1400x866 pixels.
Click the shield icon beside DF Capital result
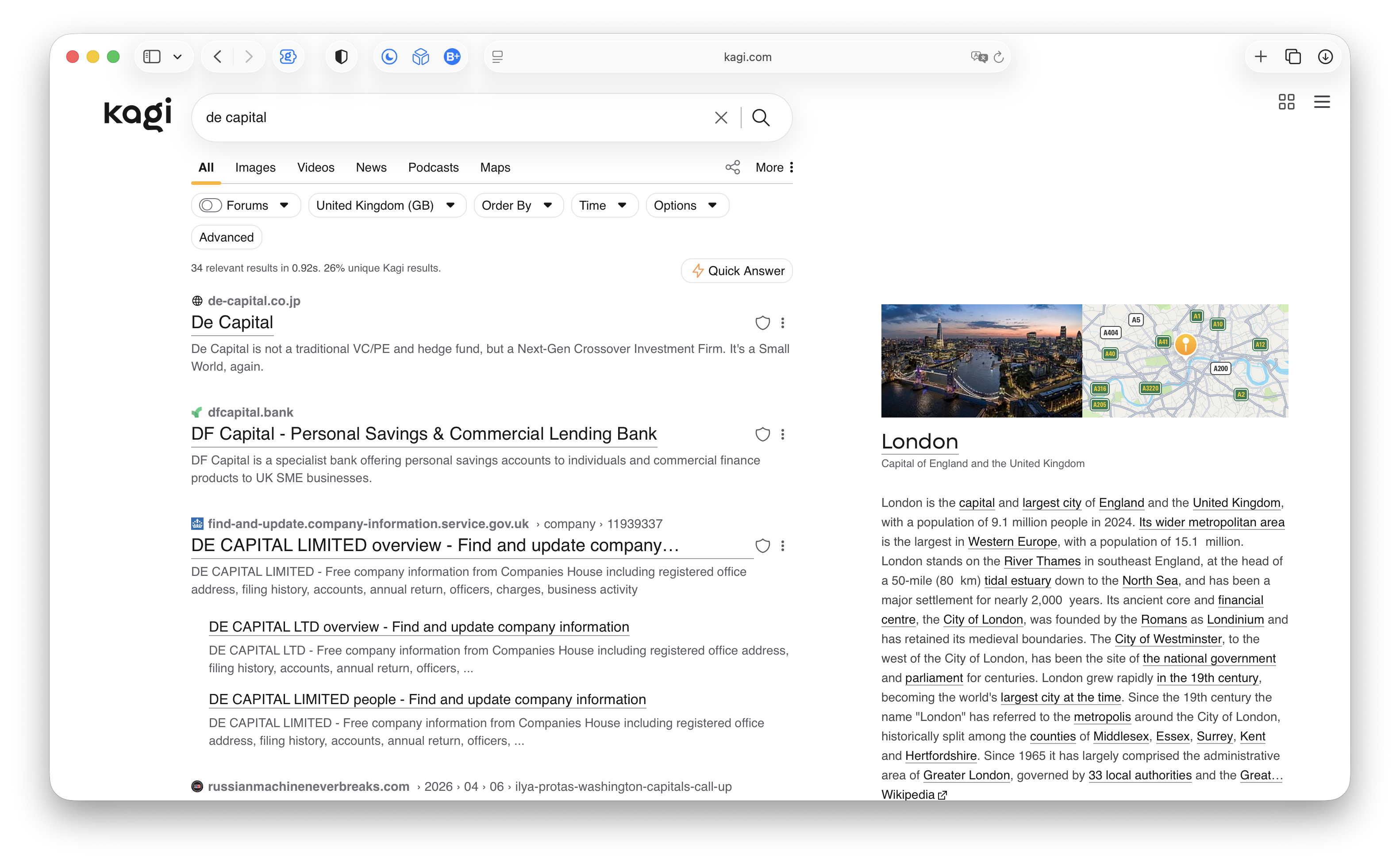click(762, 434)
